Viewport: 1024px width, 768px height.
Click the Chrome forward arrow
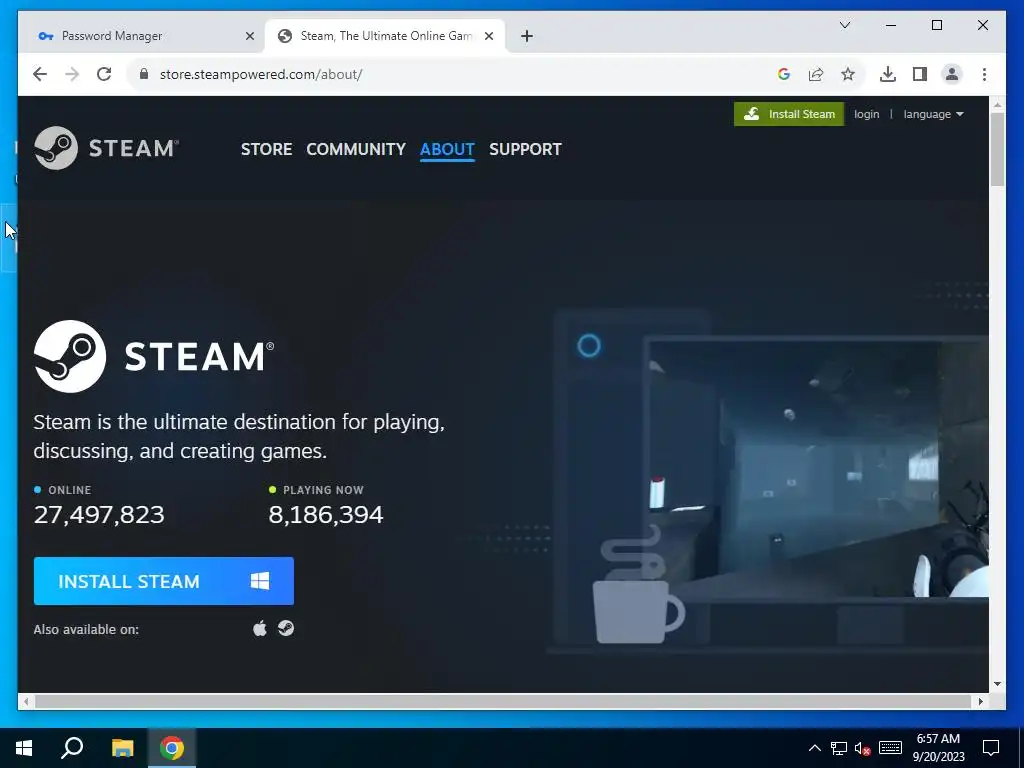(x=72, y=74)
